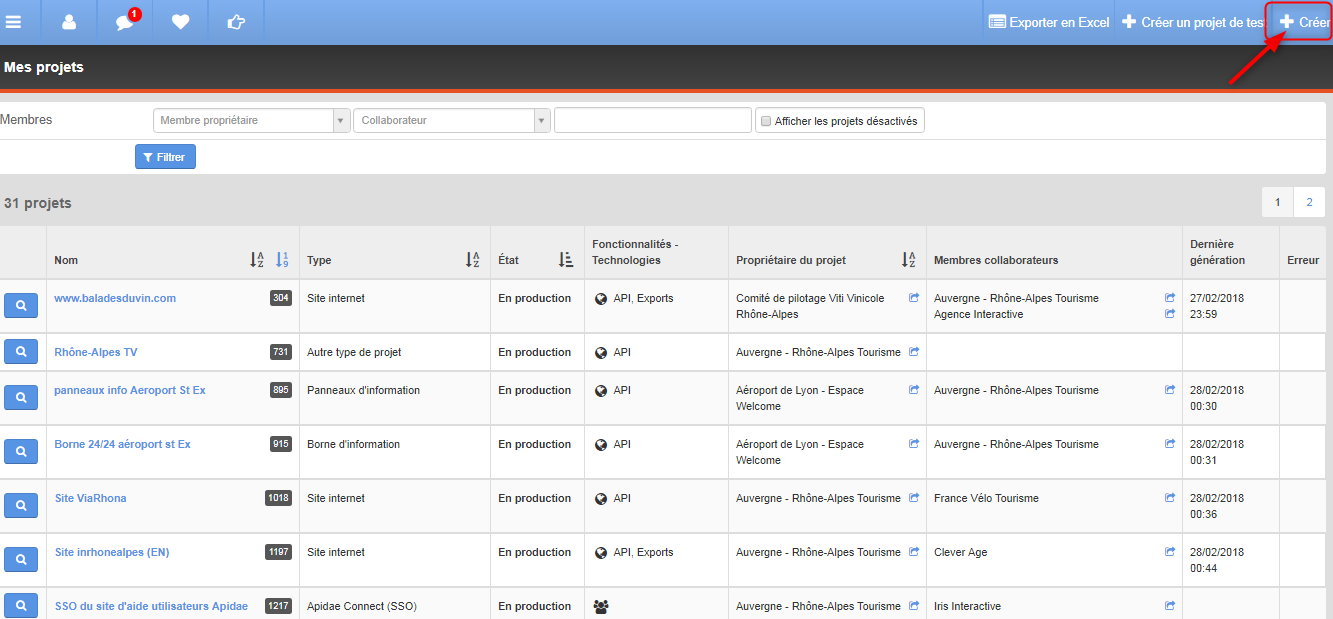Open the hamburger main menu
The height and width of the screenshot is (619, 1333).
(14, 22)
